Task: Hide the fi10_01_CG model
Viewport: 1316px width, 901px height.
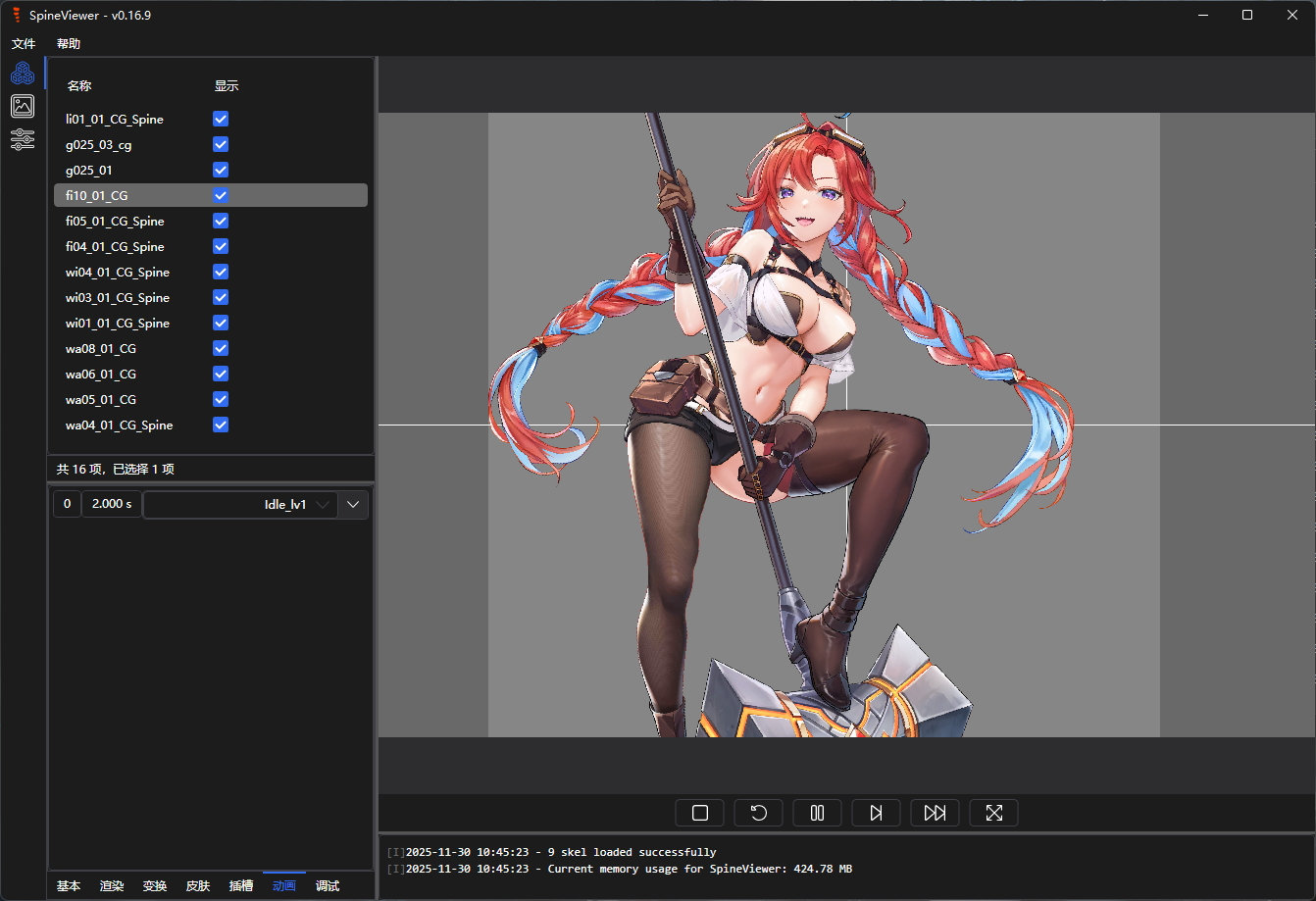Action: tap(221, 195)
